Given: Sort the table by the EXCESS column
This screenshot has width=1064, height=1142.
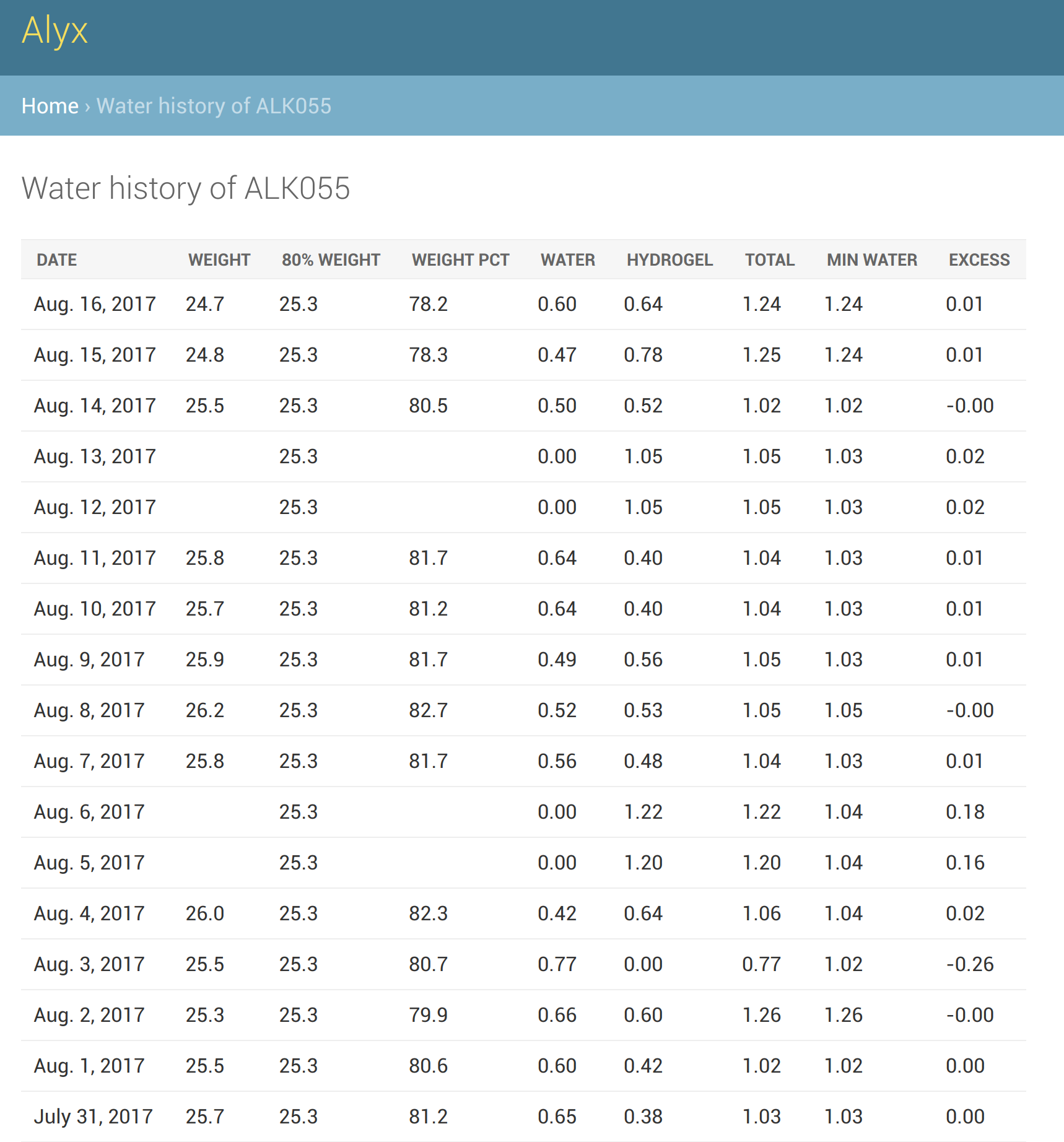Looking at the screenshot, I should pyautogui.click(x=979, y=259).
